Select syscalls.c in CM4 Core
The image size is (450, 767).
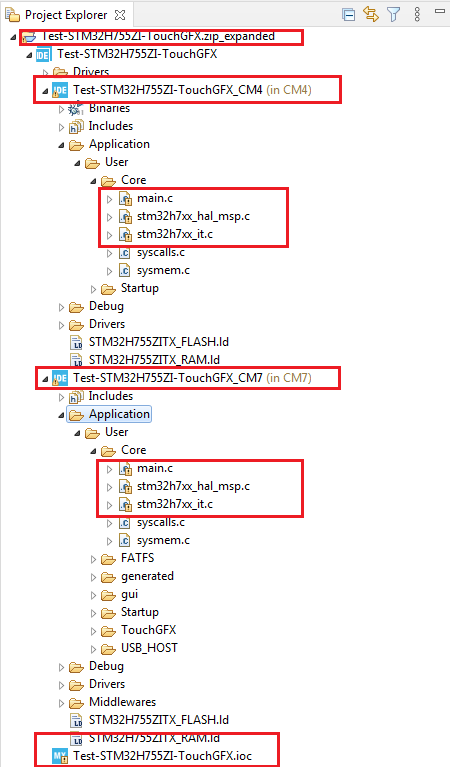161,252
